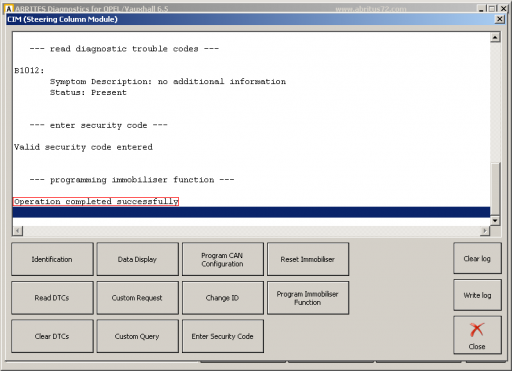The image size is (512, 371).
Task: Open Data Display
Action: pos(137,259)
